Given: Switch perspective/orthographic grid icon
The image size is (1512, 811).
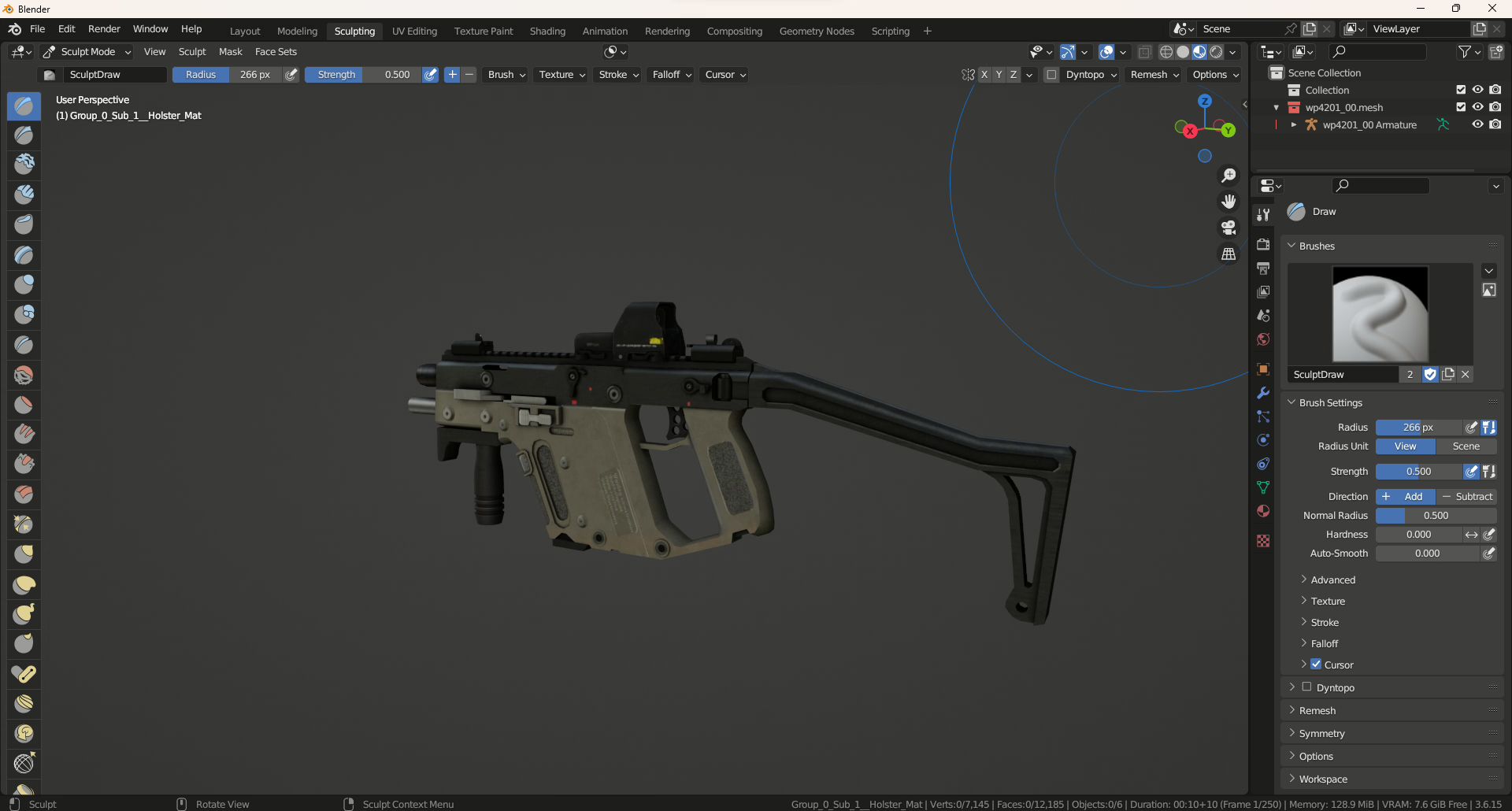Looking at the screenshot, I should click(x=1228, y=254).
